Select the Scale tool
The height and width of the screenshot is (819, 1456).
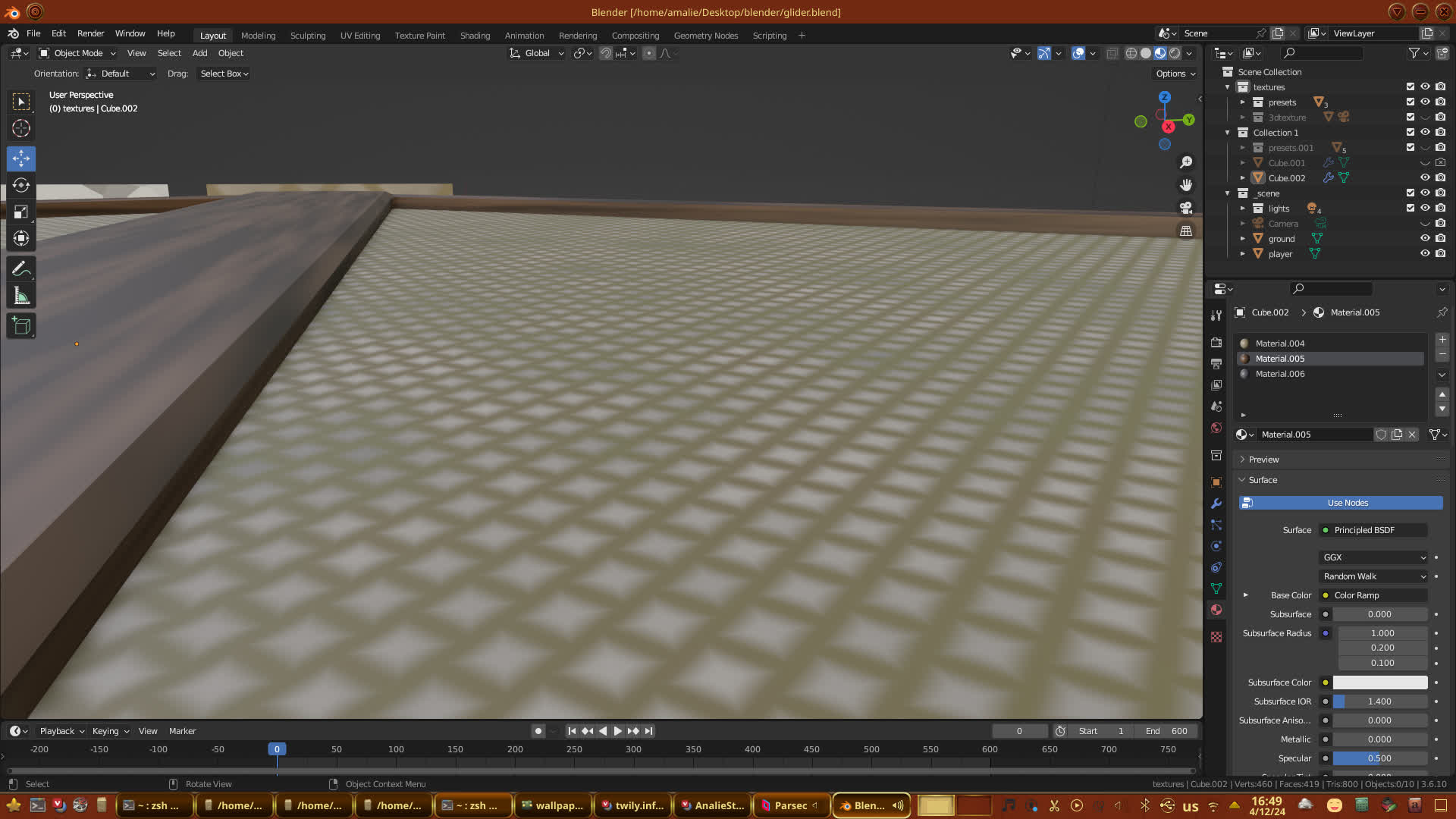(21, 212)
